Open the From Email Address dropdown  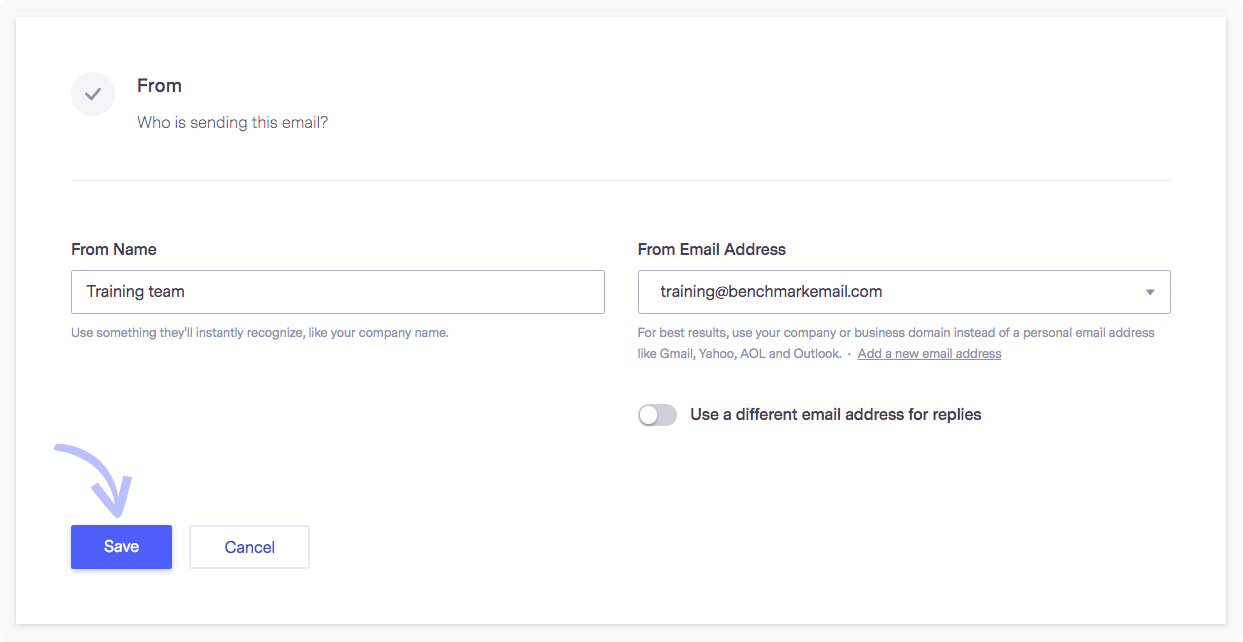coord(904,292)
